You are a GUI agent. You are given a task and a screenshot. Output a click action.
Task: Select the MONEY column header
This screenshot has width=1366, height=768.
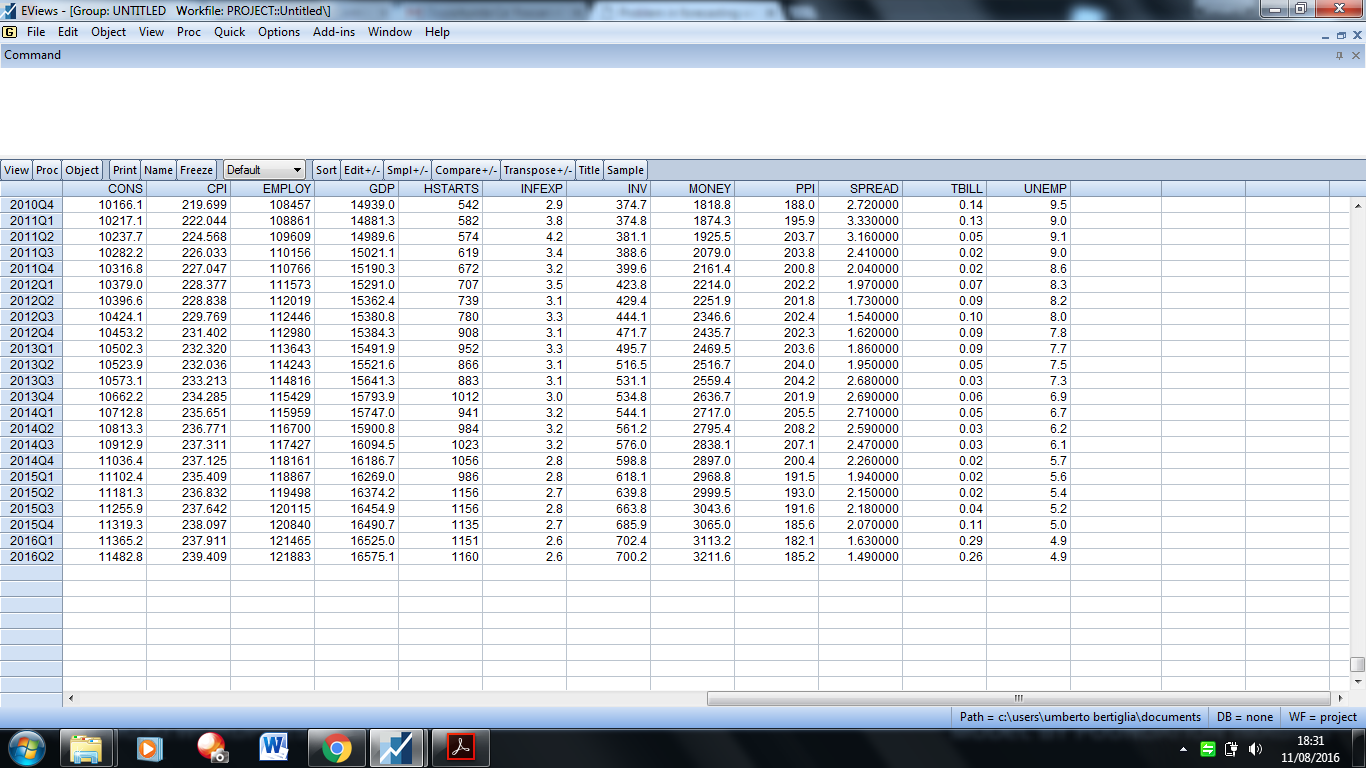(x=692, y=189)
